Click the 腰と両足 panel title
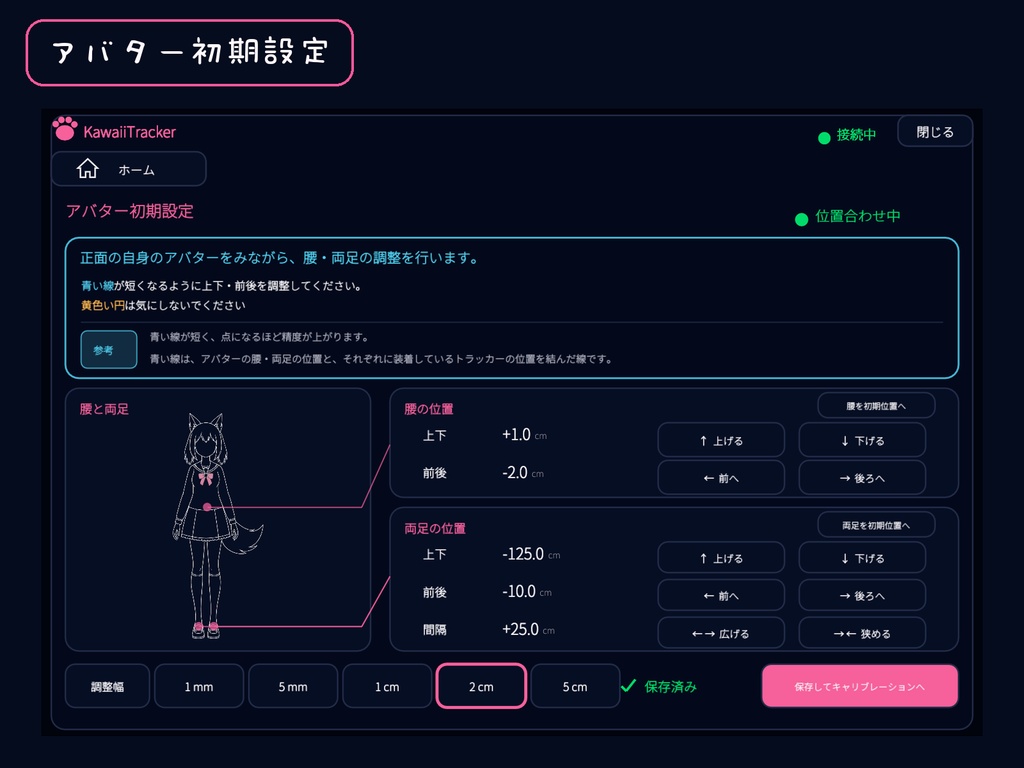 pos(104,409)
